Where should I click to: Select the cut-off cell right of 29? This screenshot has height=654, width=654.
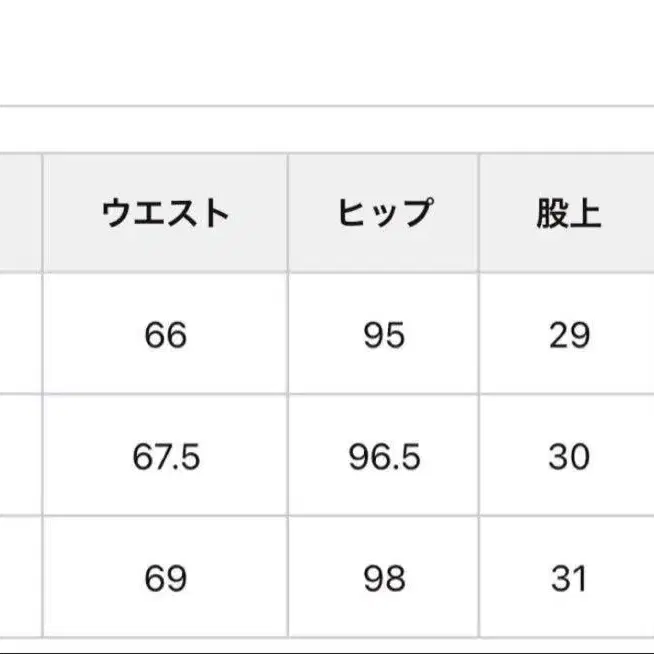(643, 334)
